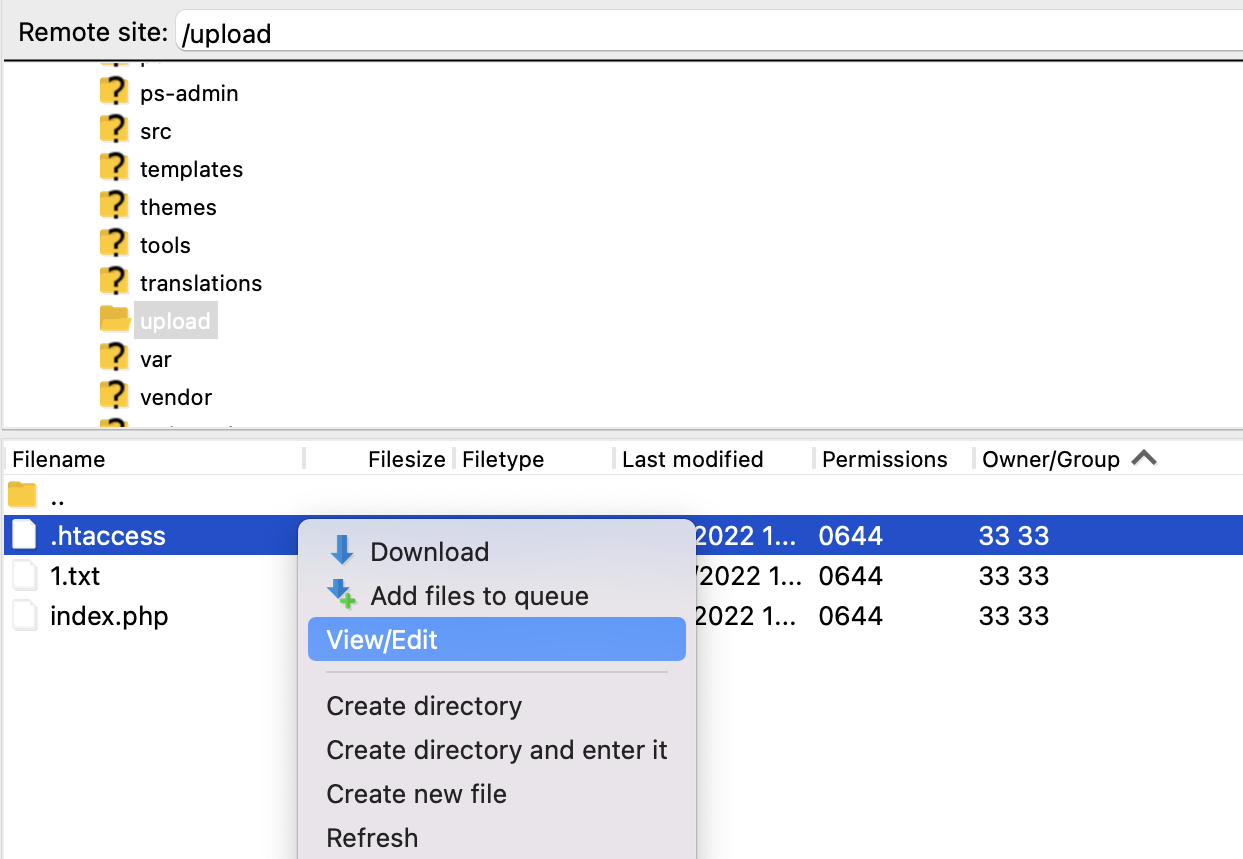Click the blue Download arrow icon
1243x859 pixels.
tap(342, 551)
